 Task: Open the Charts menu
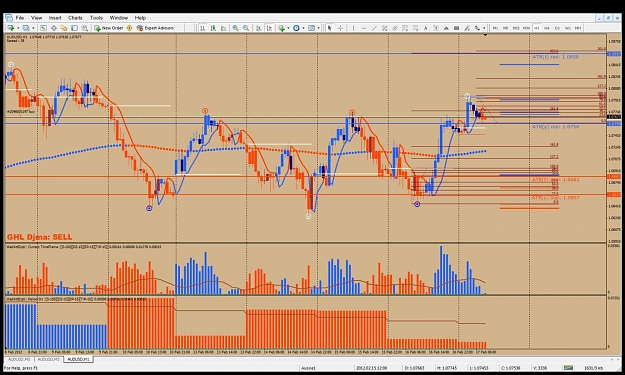(75, 18)
